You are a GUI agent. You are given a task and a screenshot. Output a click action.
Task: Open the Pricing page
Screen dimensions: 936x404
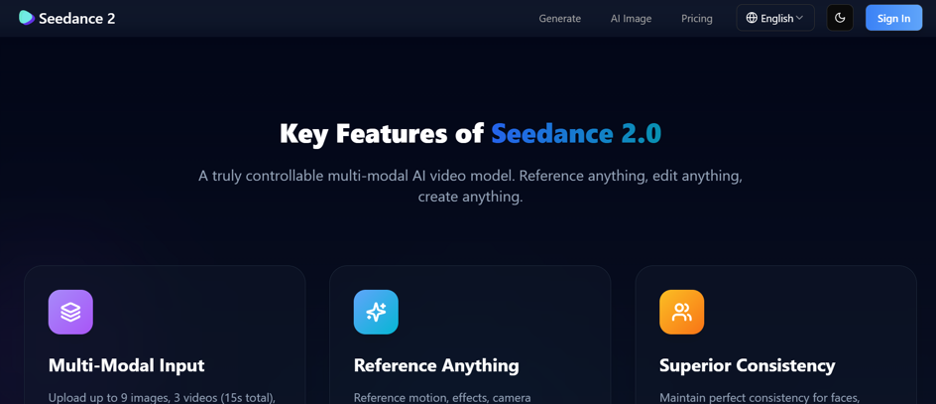pos(697,18)
